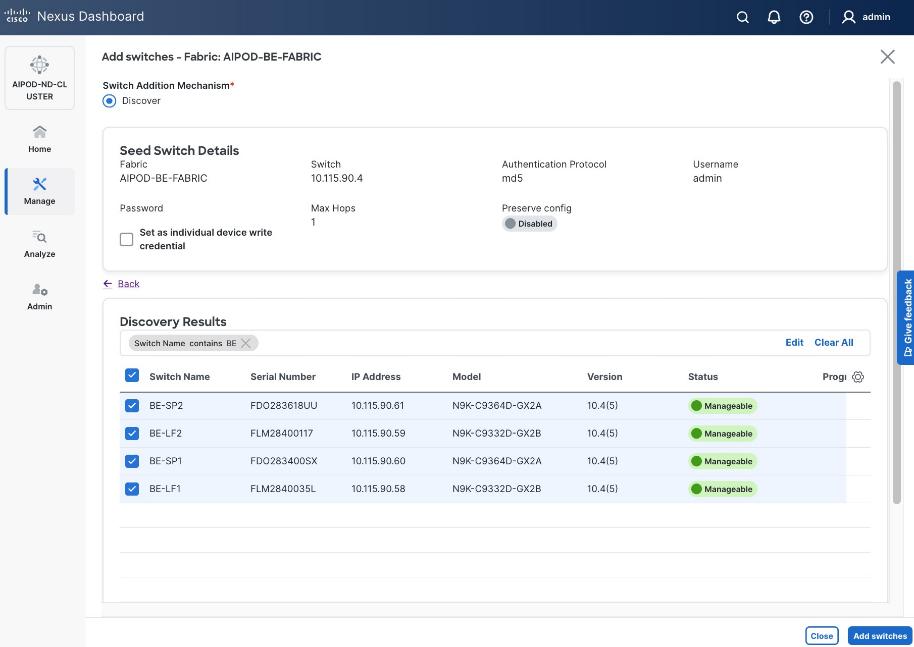Select the Discover radio button

pyautogui.click(x=110, y=101)
